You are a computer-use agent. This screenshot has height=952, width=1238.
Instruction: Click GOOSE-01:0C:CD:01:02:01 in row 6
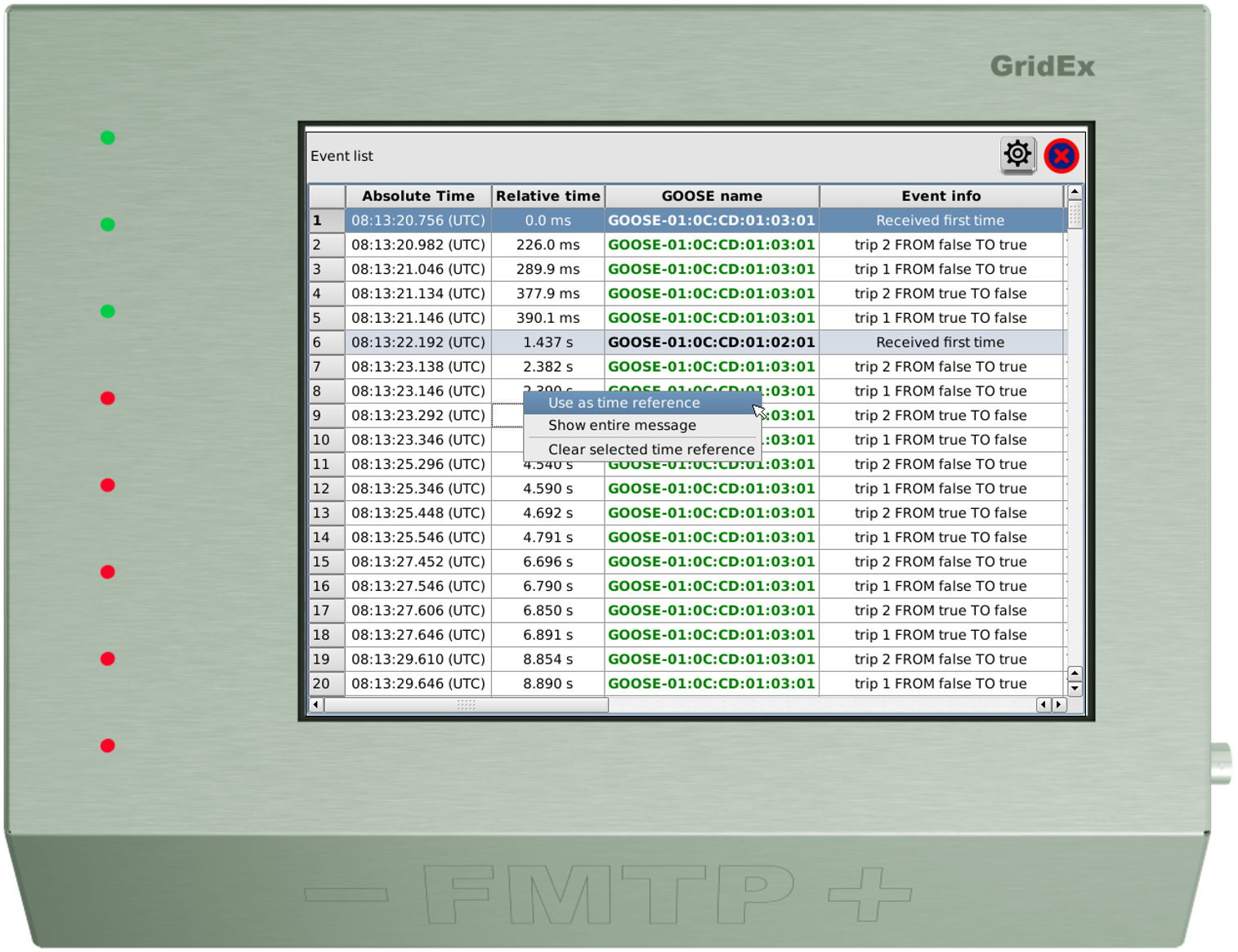pos(711,342)
